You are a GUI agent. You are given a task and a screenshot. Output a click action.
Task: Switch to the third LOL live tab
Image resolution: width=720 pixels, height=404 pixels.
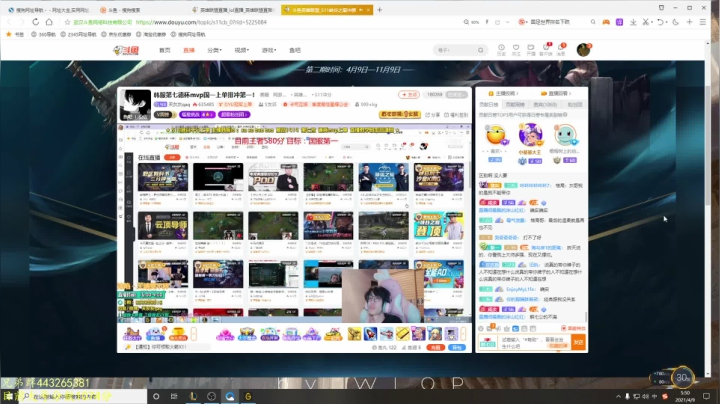233,10
